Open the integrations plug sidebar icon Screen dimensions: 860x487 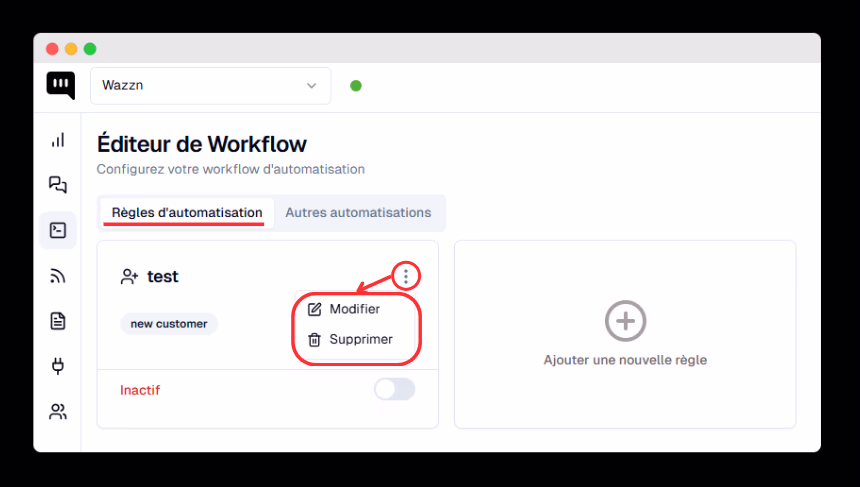click(x=58, y=366)
